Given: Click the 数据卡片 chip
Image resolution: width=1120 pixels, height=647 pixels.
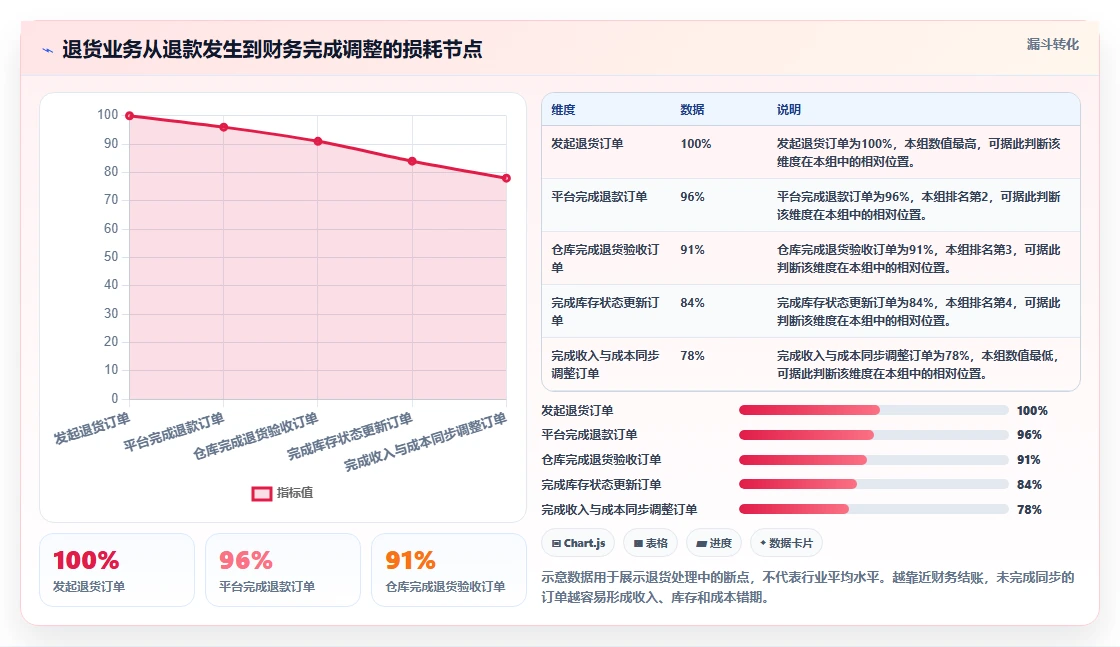Looking at the screenshot, I should (x=786, y=543).
